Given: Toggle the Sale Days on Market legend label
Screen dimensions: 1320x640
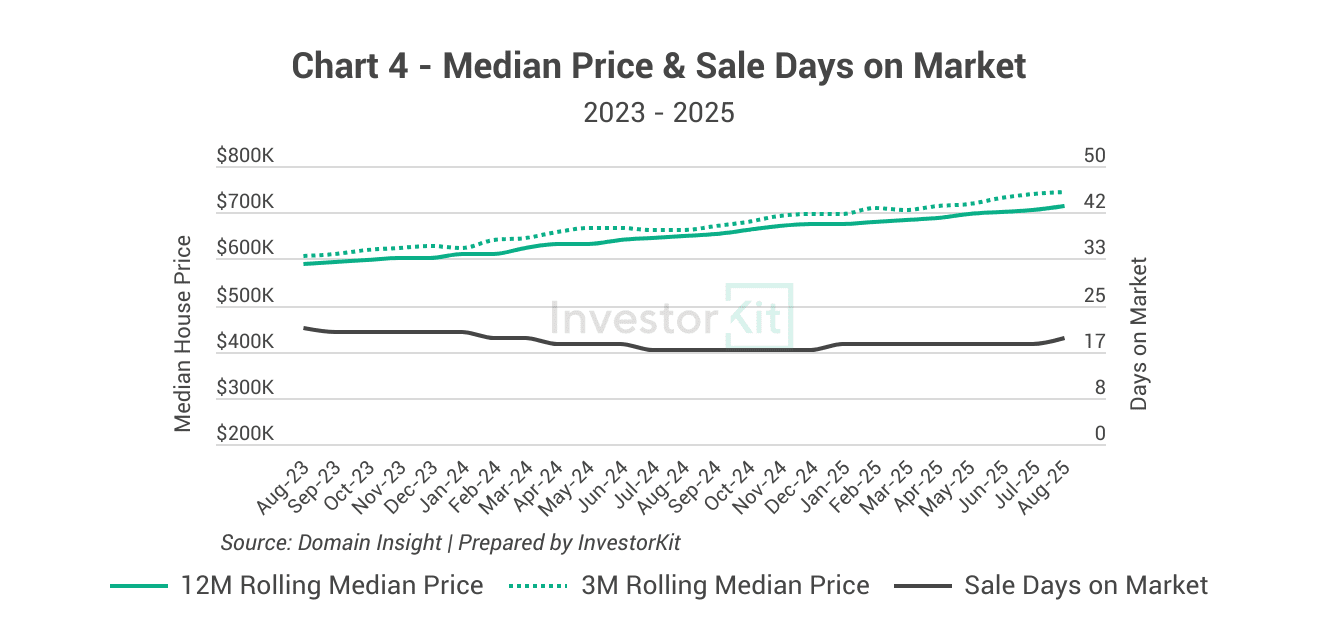Looking at the screenshot, I should [x=1086, y=585].
